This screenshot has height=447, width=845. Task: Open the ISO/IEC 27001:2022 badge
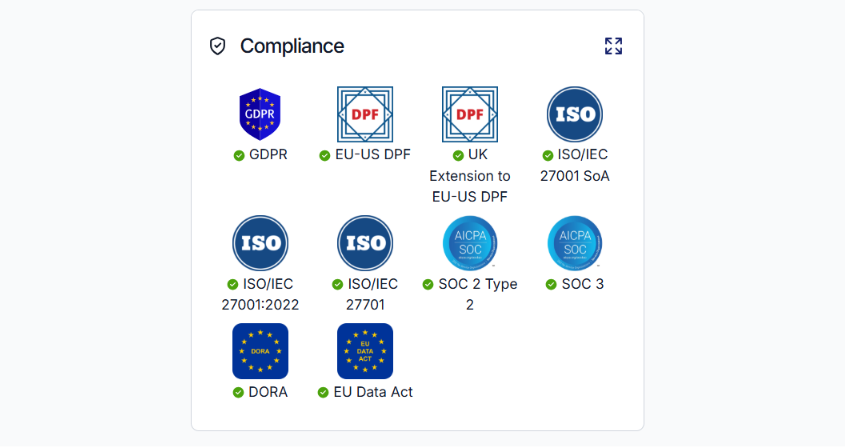260,243
